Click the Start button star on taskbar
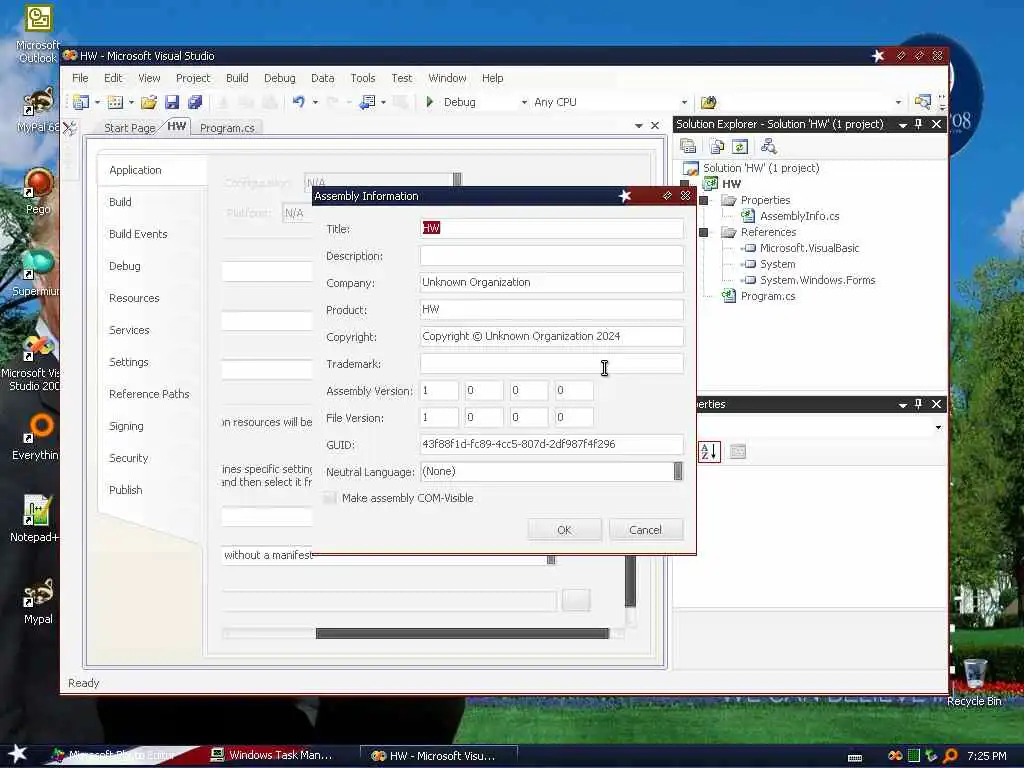This screenshot has width=1024, height=768. click(x=17, y=754)
